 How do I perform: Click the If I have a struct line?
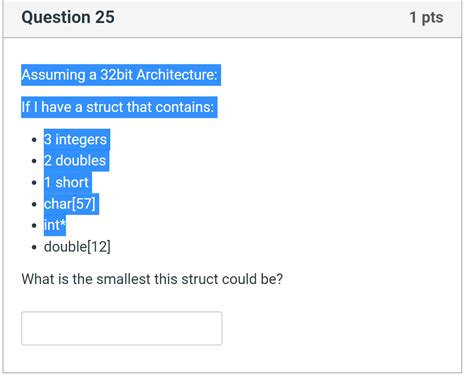coord(118,107)
